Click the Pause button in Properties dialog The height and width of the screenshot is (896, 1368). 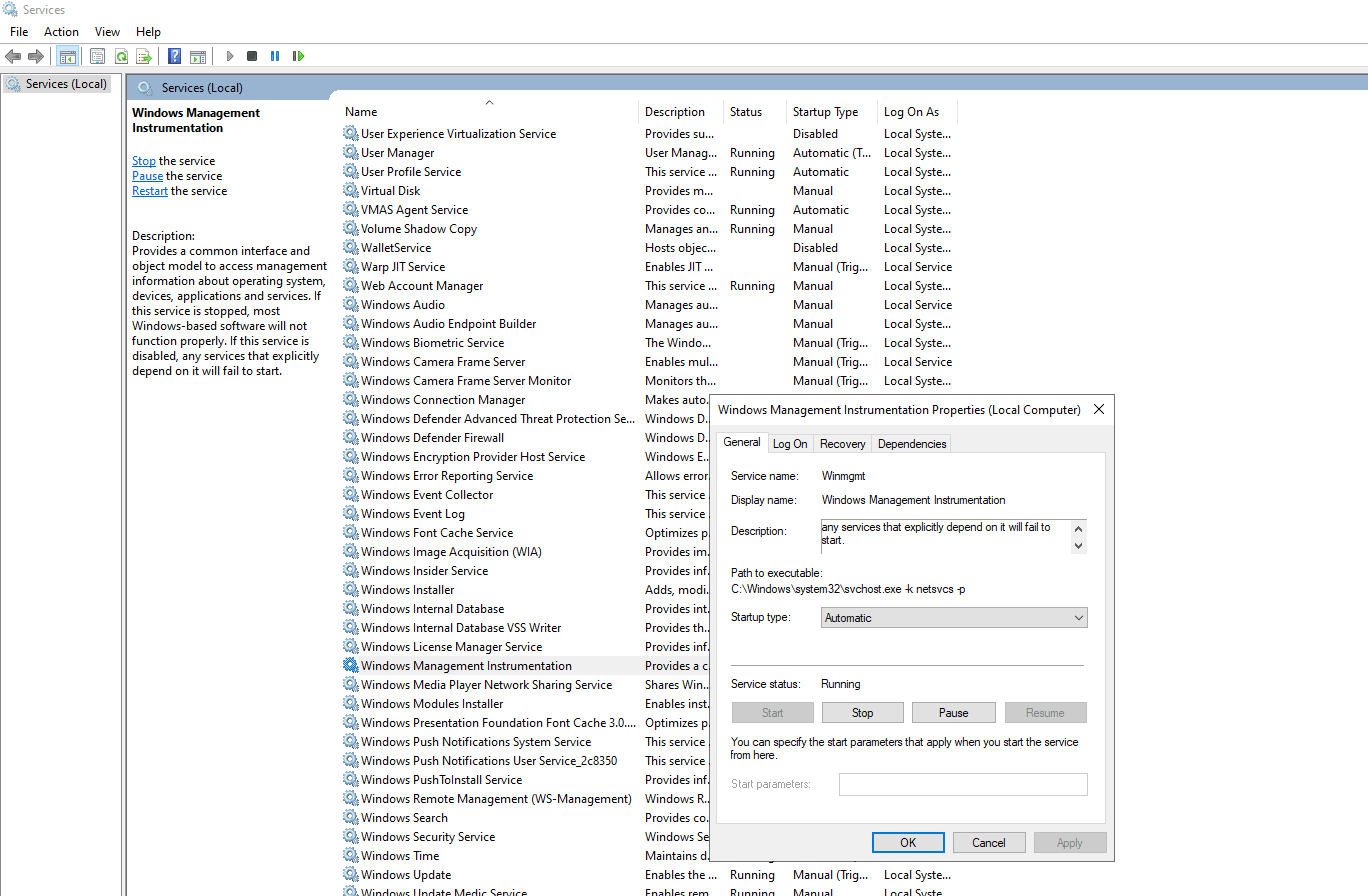coord(954,713)
